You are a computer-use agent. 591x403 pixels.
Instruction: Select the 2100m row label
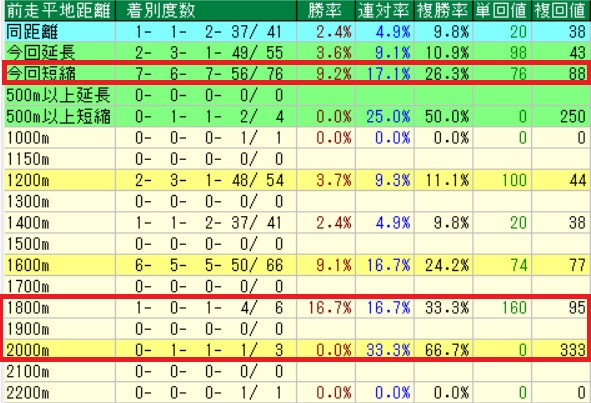(x=28, y=372)
